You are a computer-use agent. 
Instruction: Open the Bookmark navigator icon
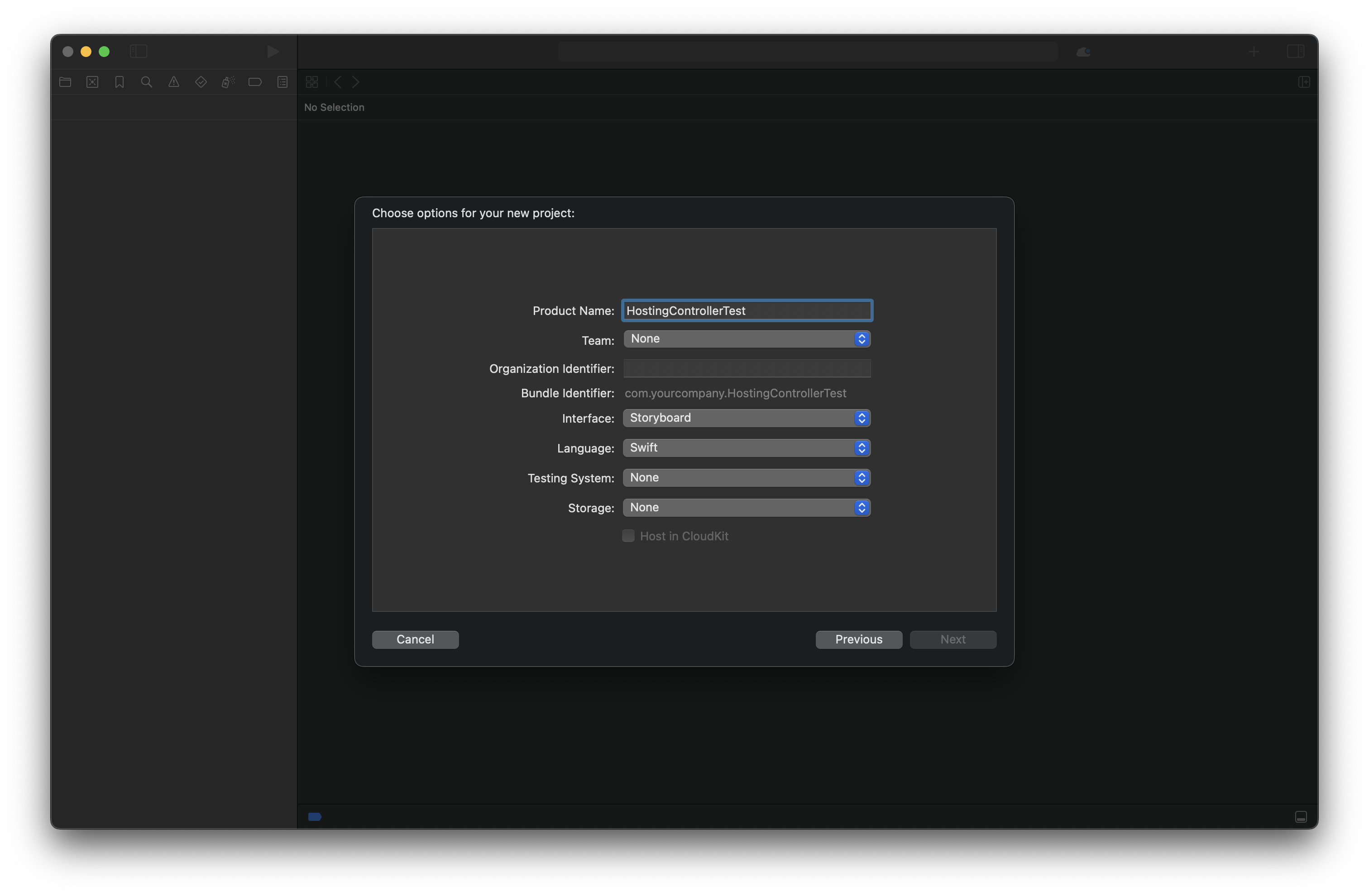pyautogui.click(x=119, y=82)
